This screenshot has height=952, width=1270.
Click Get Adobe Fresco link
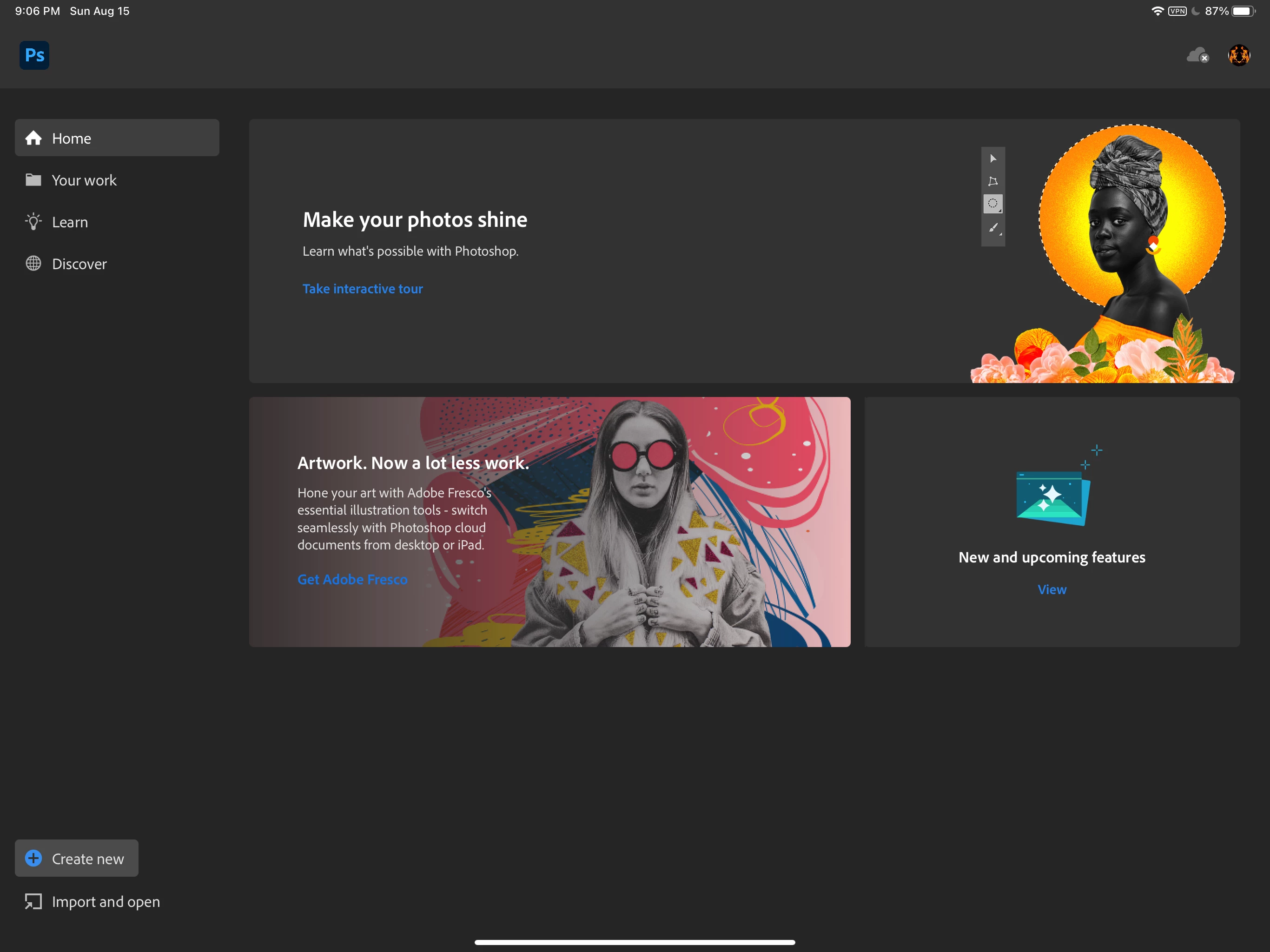[x=352, y=579]
